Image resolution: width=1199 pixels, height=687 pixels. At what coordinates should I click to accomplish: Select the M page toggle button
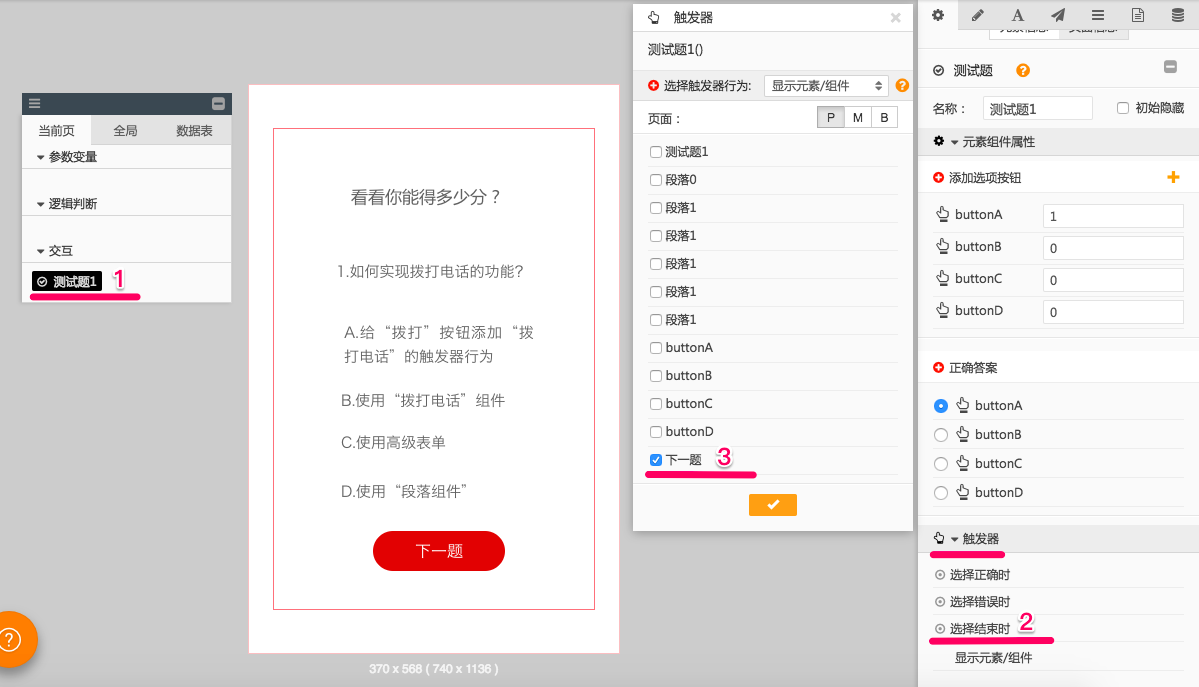click(857, 118)
